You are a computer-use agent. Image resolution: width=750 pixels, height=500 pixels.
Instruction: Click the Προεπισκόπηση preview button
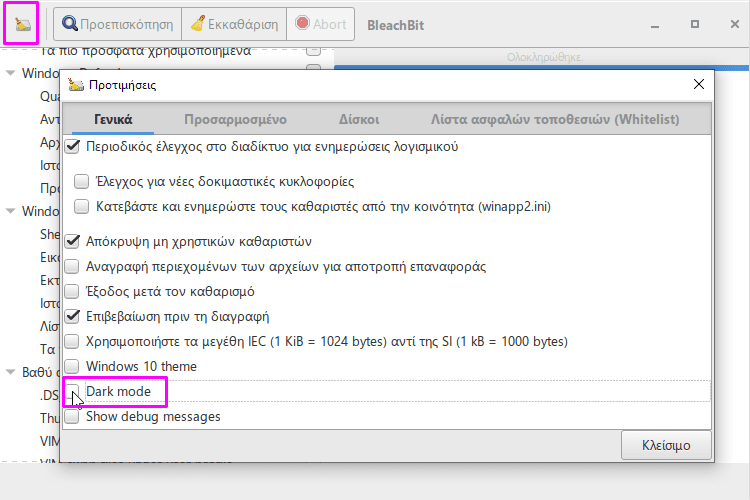point(117,24)
